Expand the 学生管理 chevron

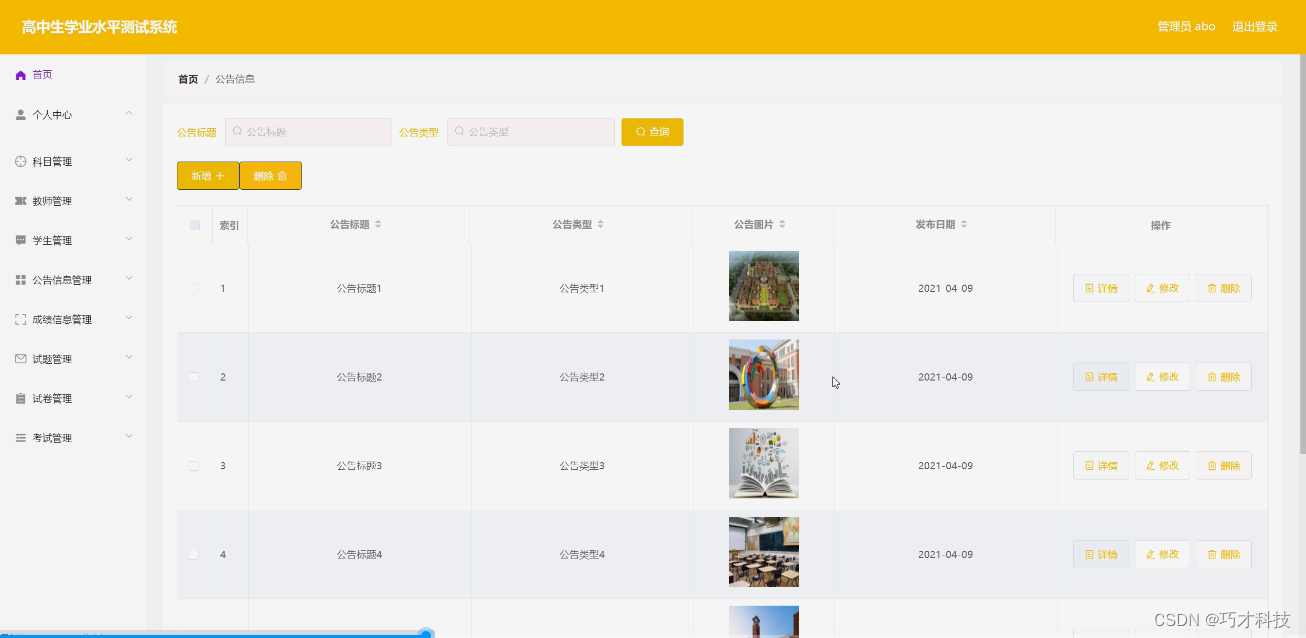tap(129, 239)
